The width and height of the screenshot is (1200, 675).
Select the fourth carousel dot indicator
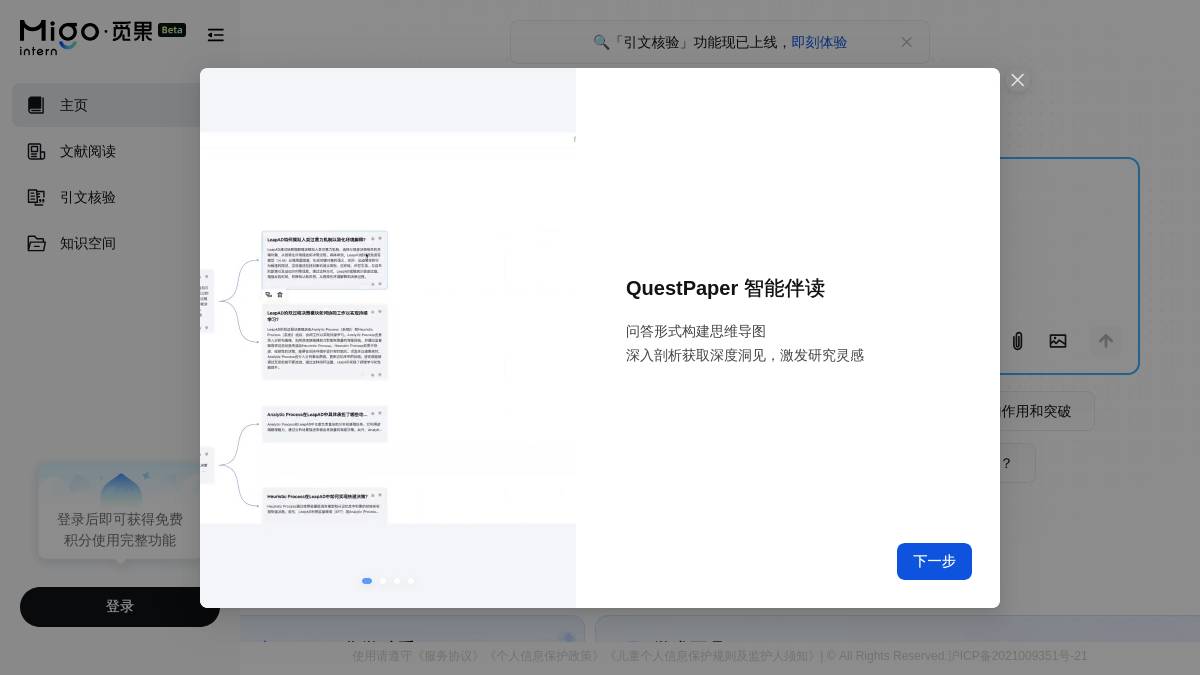(x=411, y=581)
